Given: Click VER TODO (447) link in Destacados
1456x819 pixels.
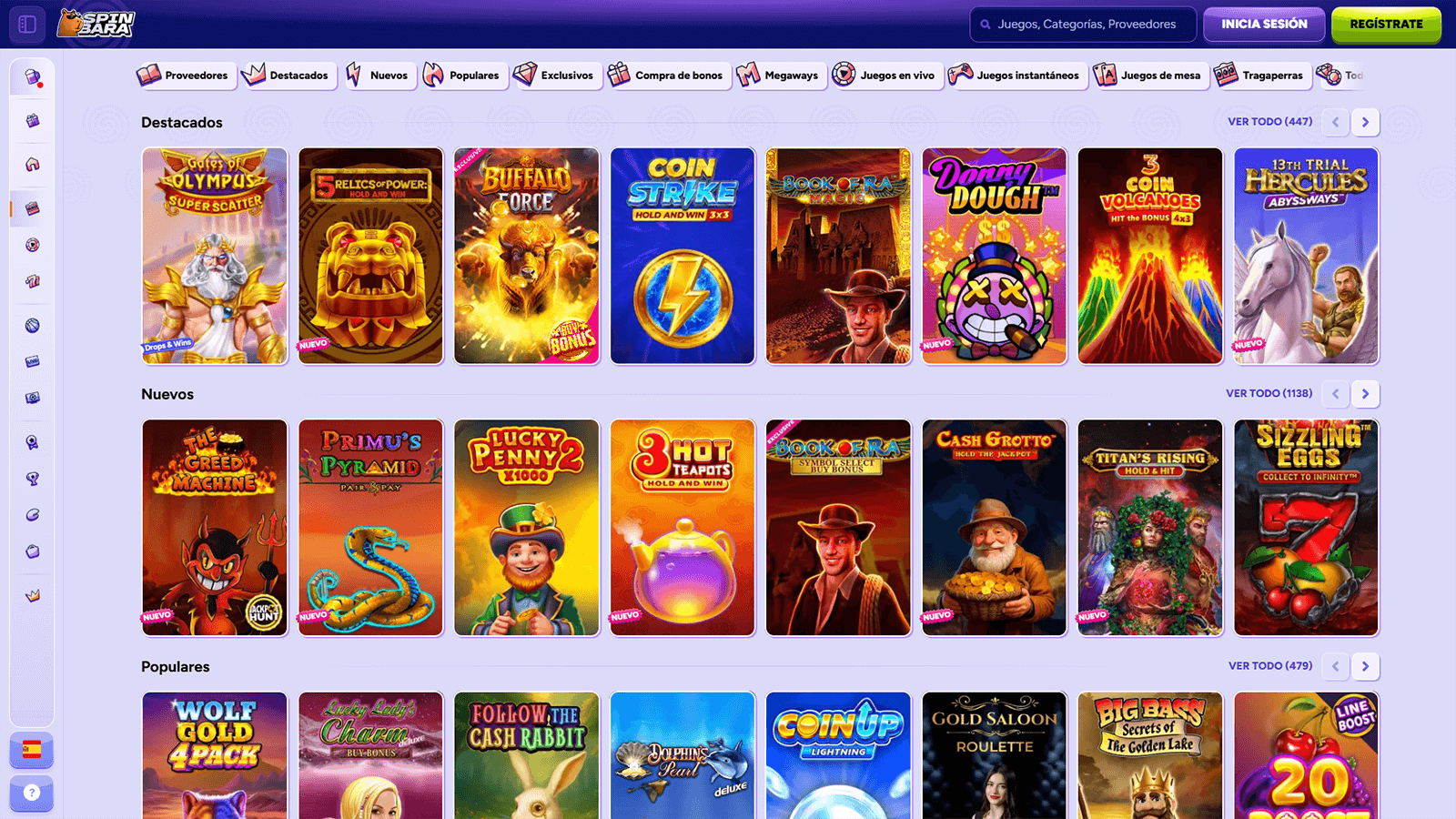Looking at the screenshot, I should (x=1269, y=122).
